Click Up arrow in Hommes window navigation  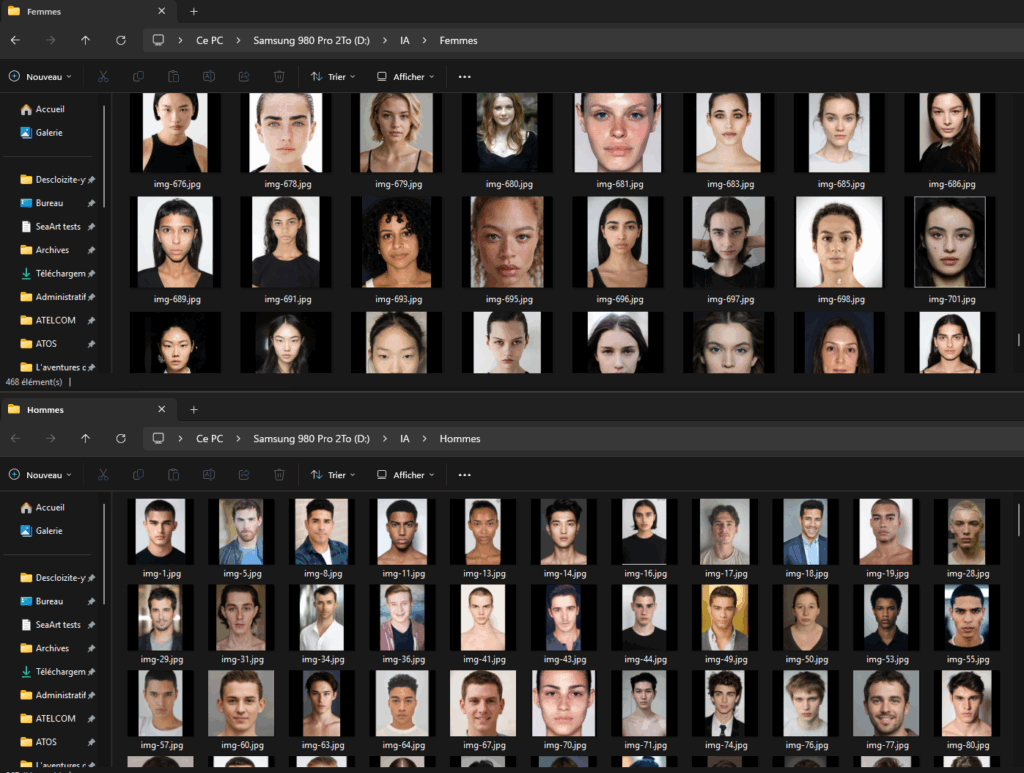(85, 439)
